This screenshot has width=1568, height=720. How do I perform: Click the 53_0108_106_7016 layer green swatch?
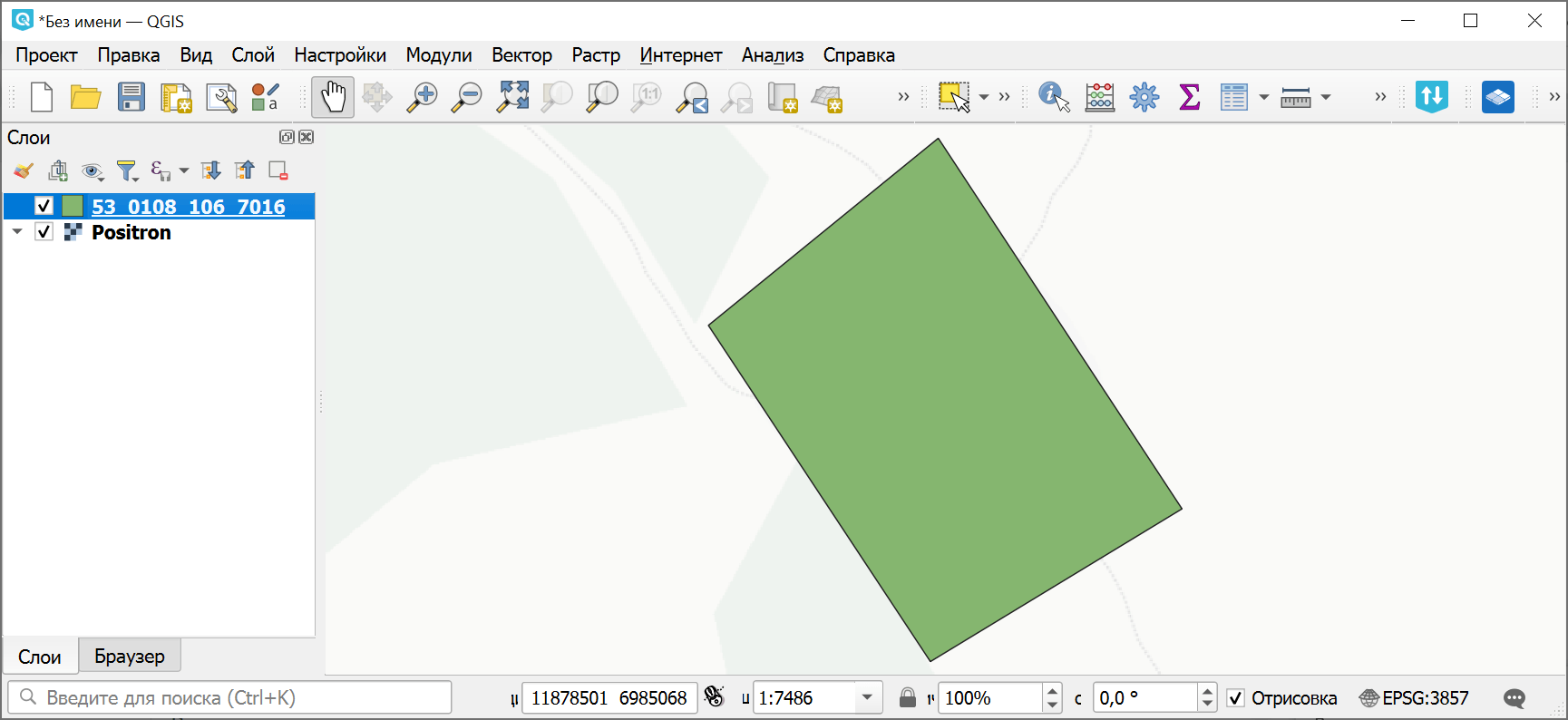coord(73,206)
